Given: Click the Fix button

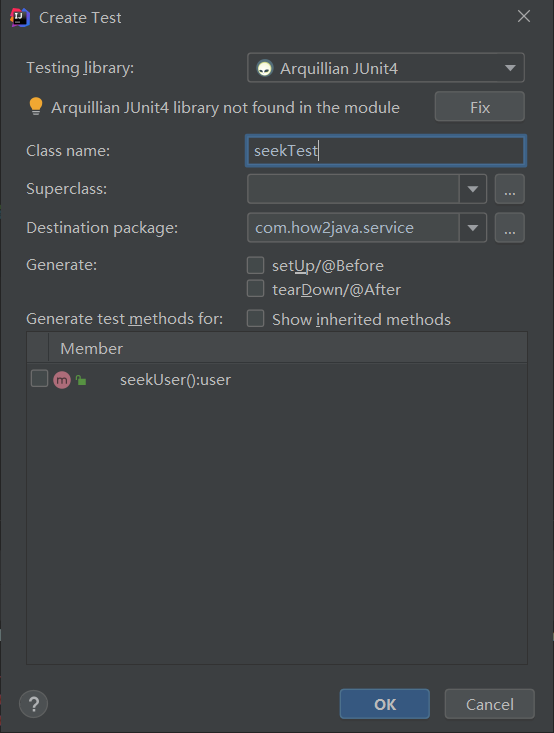Looking at the screenshot, I should tap(480, 107).
